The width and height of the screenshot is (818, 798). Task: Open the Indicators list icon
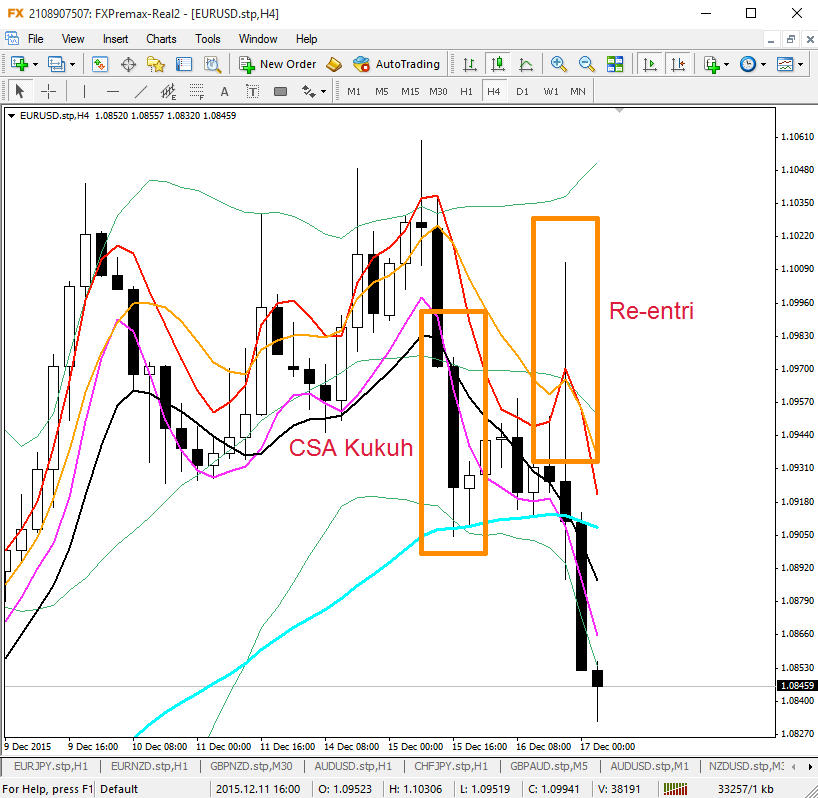712,64
